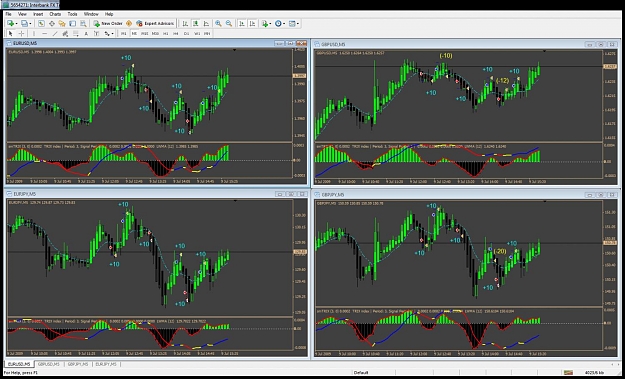Draw a horizontal line
Viewport: 625px width, 379px height.
point(44,34)
